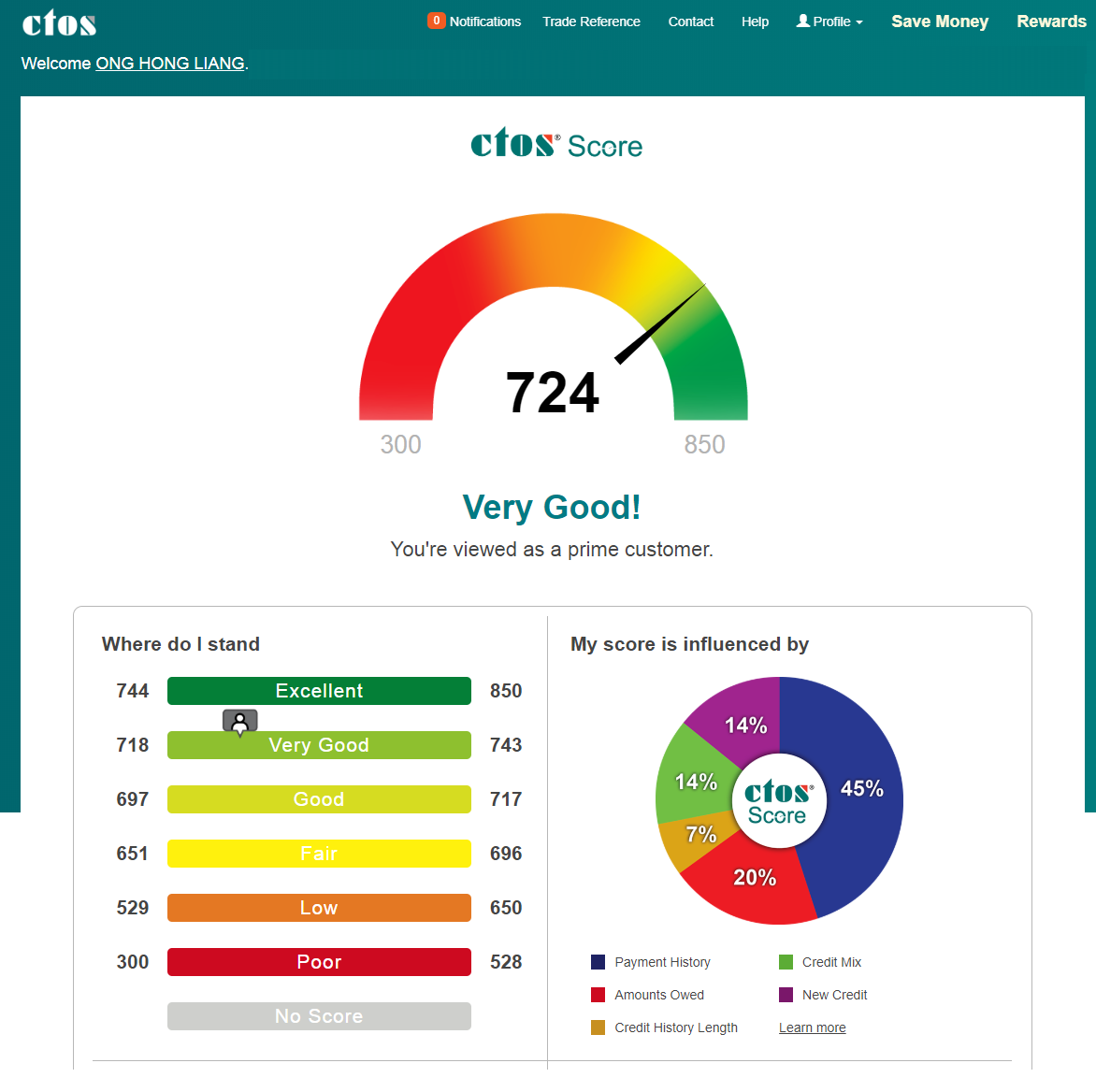
Task: Click the Payment History legend label
Action: (662, 963)
